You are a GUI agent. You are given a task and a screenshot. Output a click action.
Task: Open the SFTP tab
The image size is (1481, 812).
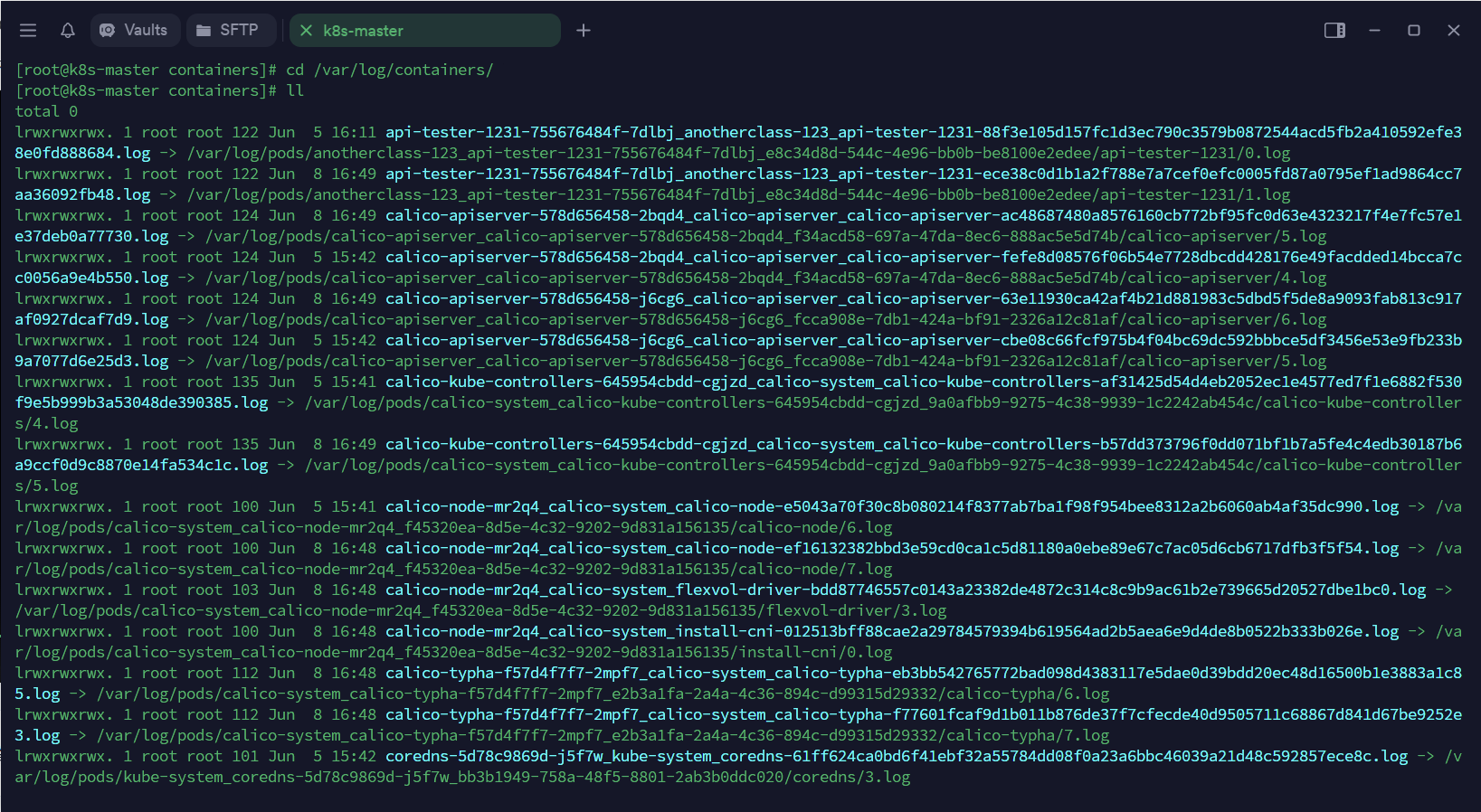pos(229,30)
